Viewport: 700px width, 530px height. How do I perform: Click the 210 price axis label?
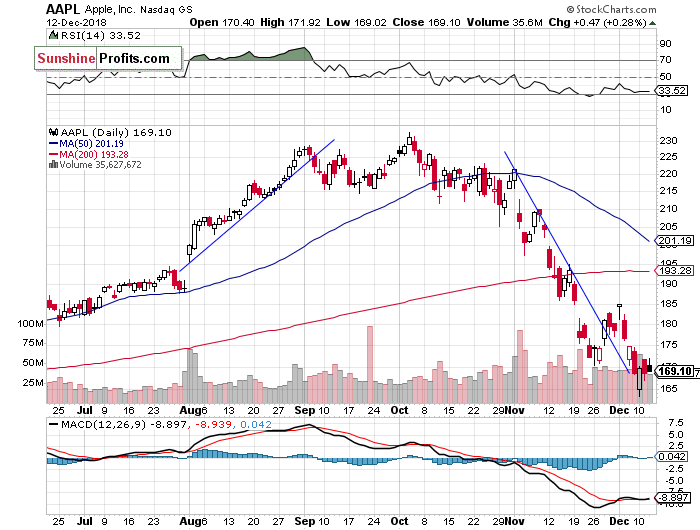pos(668,209)
